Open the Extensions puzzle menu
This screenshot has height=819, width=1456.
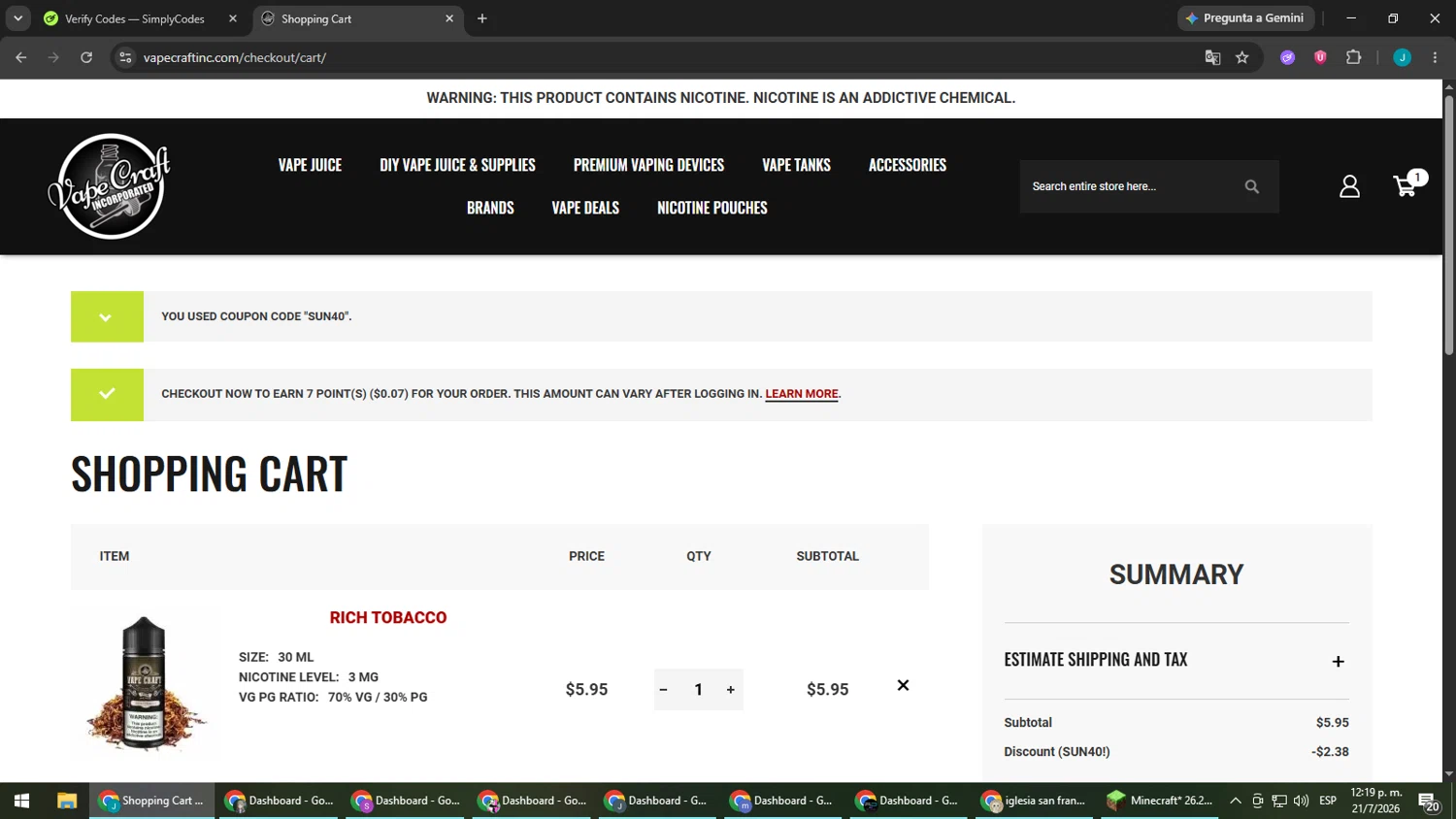[x=1354, y=57]
